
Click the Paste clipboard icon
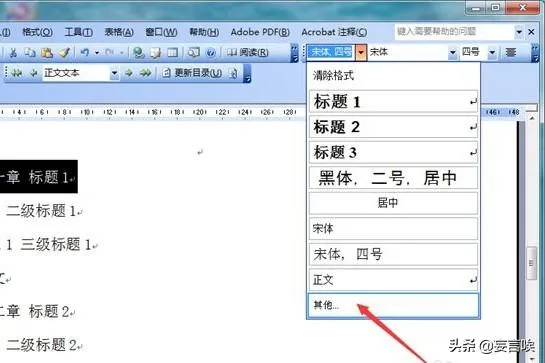47,53
